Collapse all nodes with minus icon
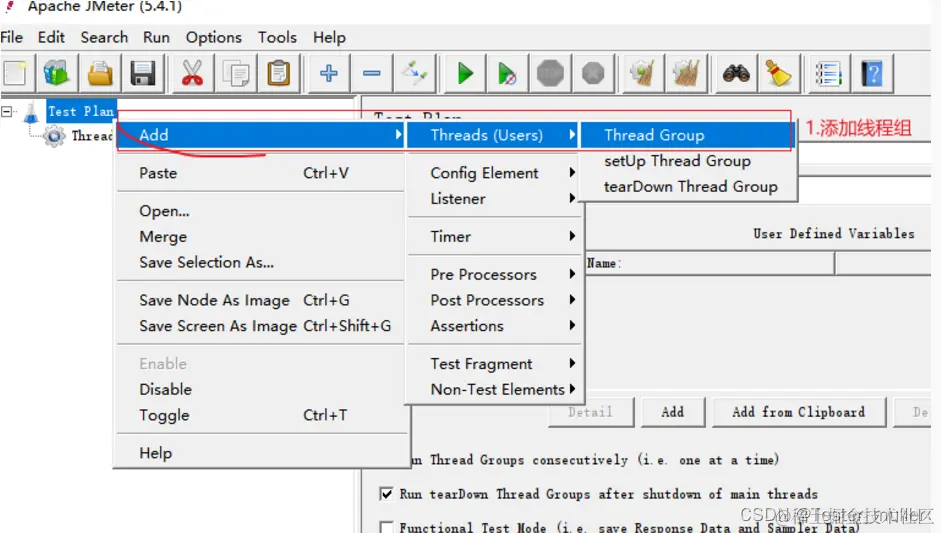Screen dimensions: 941x533 [x=371, y=73]
